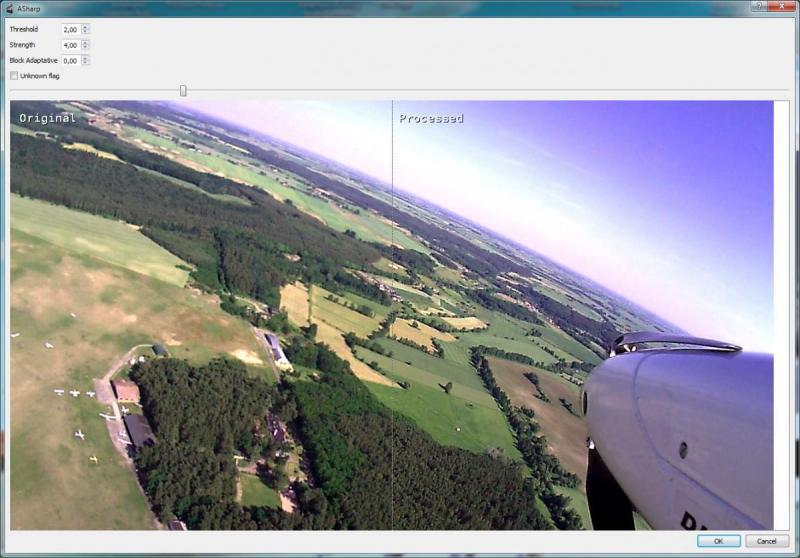Click the Strength value field

70,45
